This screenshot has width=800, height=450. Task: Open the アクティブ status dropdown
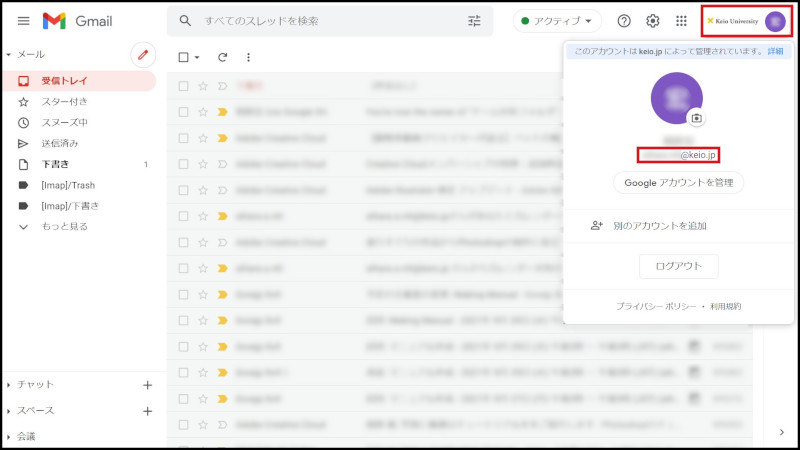pyautogui.click(x=558, y=21)
